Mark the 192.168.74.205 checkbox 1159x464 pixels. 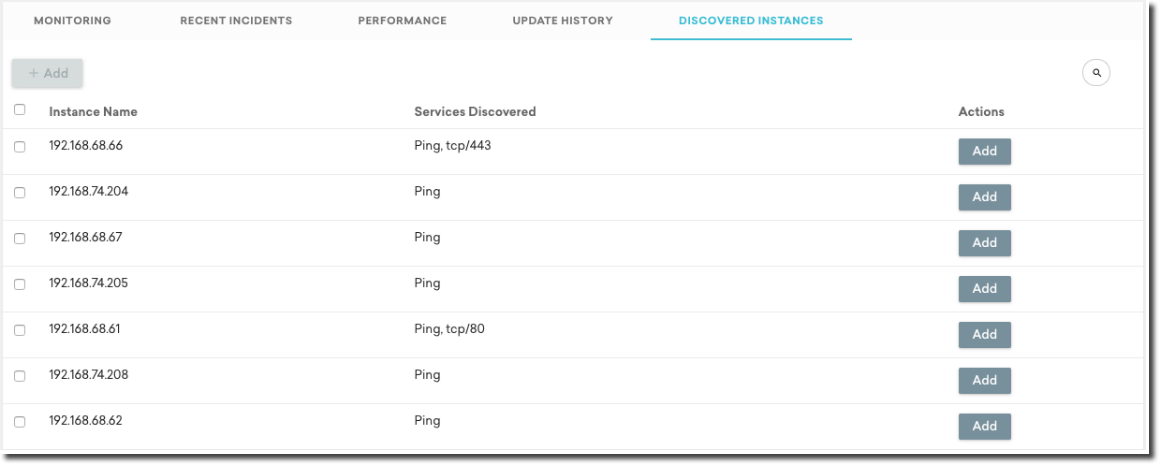click(19, 285)
